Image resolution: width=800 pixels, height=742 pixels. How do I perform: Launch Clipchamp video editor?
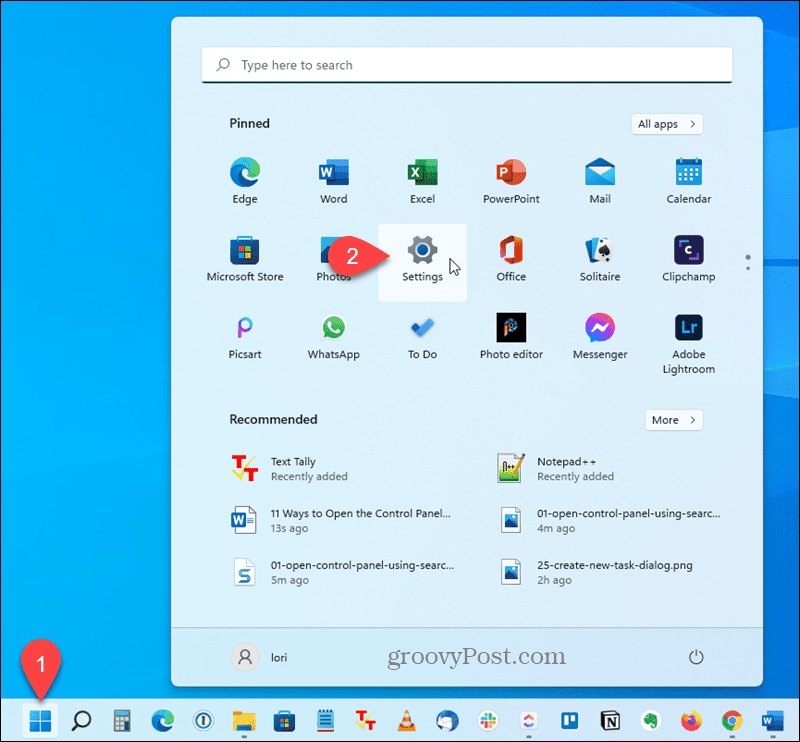(689, 259)
